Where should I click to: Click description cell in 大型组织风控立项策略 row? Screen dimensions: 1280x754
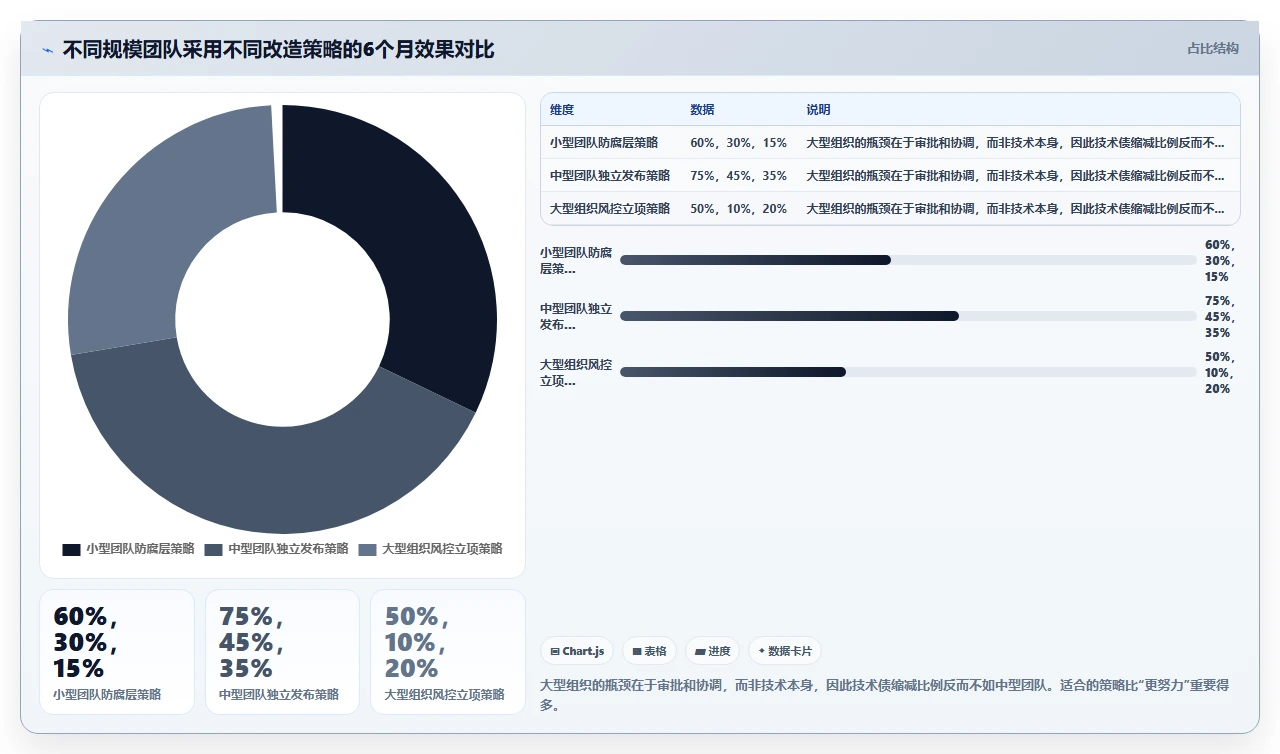point(1015,209)
